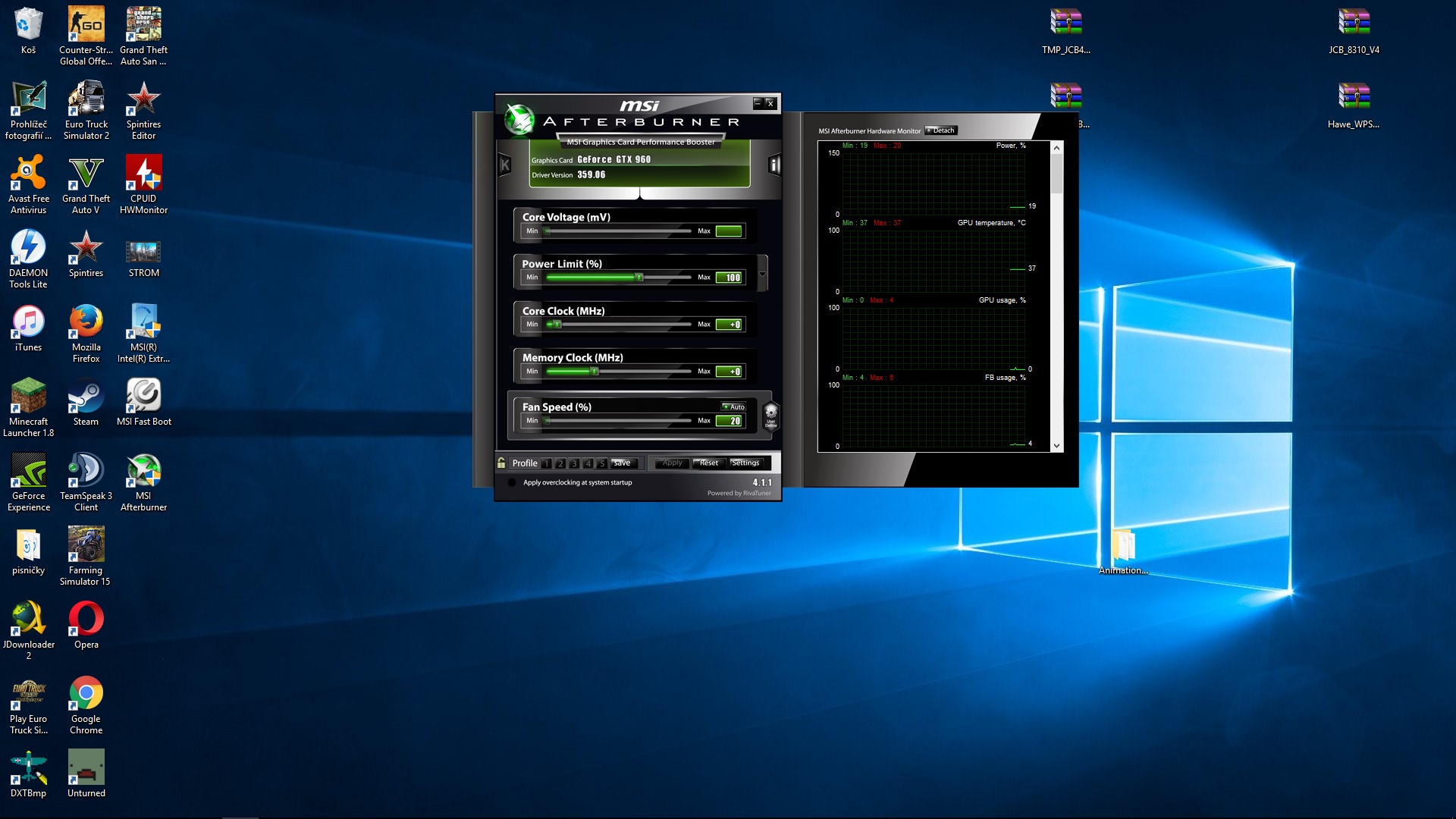Select Farming Simulator 15 desktop icon

coord(86,556)
